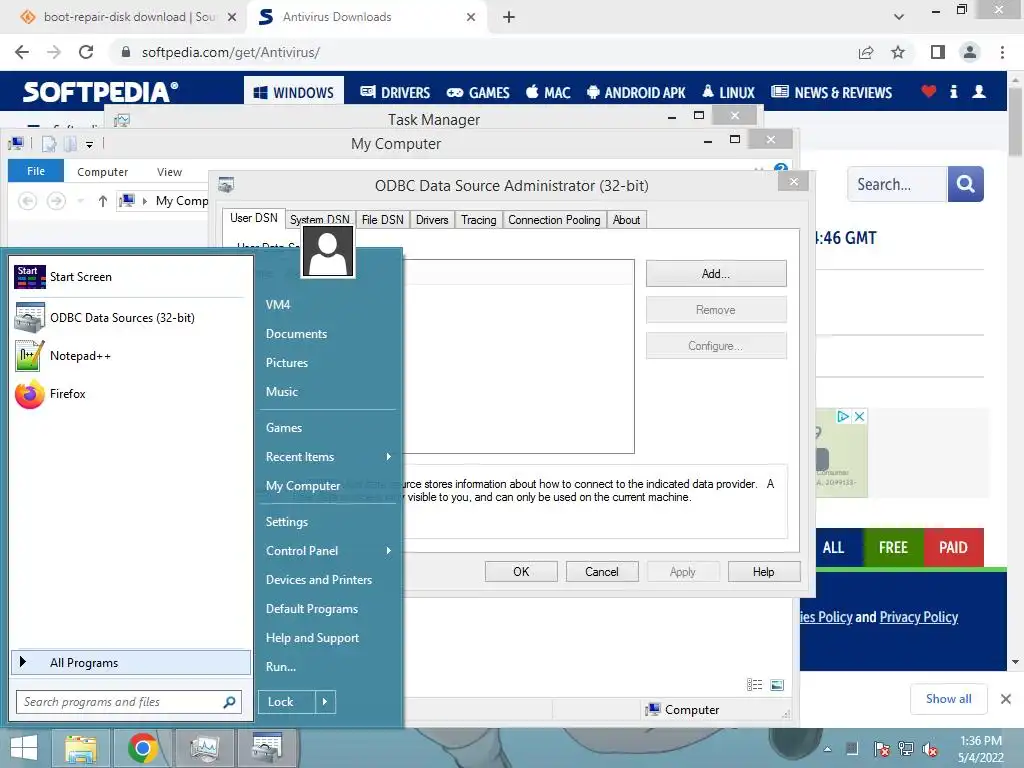
Task: Filter Softpedia by PAID
Action: tap(953, 547)
